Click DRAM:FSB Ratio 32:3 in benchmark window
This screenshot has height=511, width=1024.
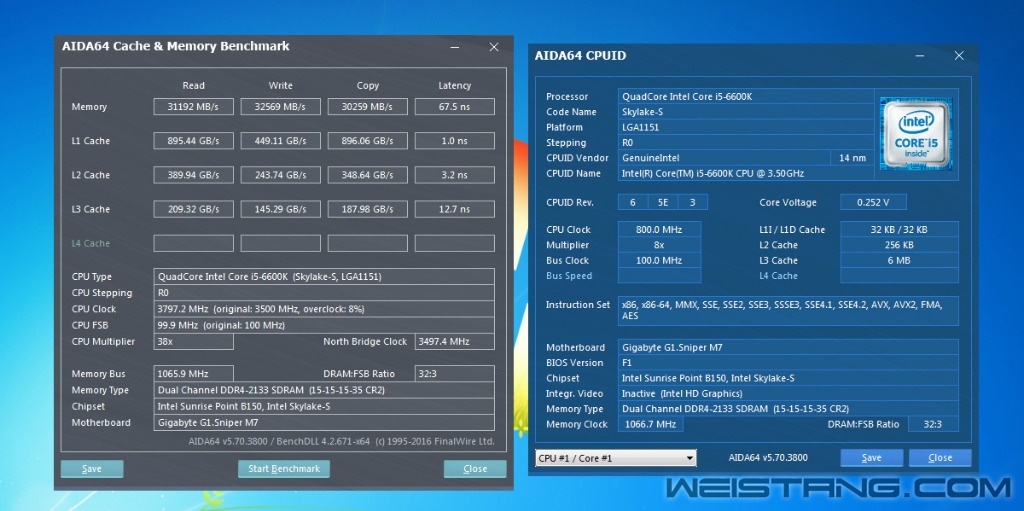[x=455, y=374]
